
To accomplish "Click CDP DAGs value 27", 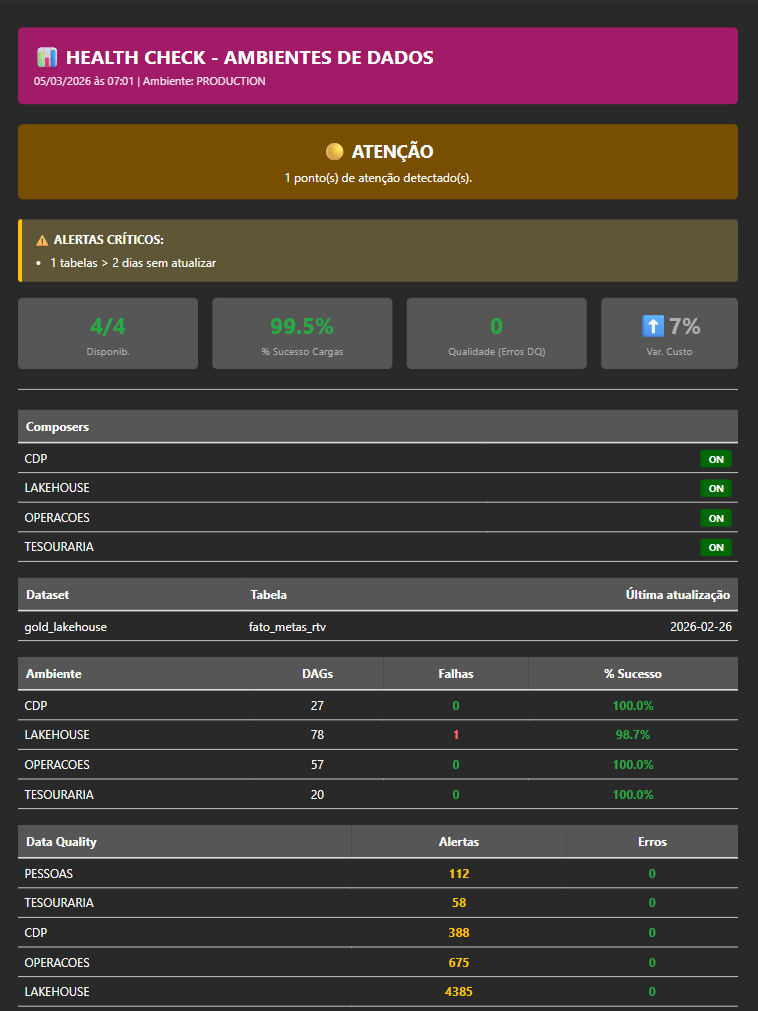I will pos(317,705).
